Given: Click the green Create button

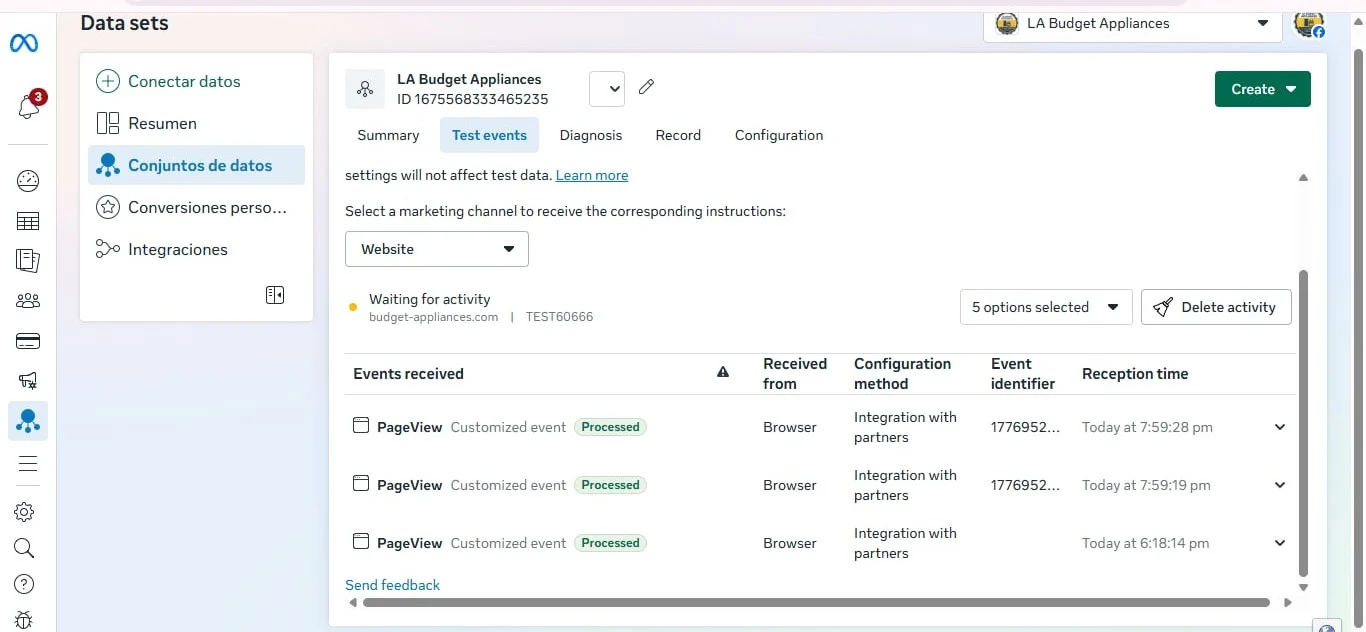Looking at the screenshot, I should point(1263,89).
